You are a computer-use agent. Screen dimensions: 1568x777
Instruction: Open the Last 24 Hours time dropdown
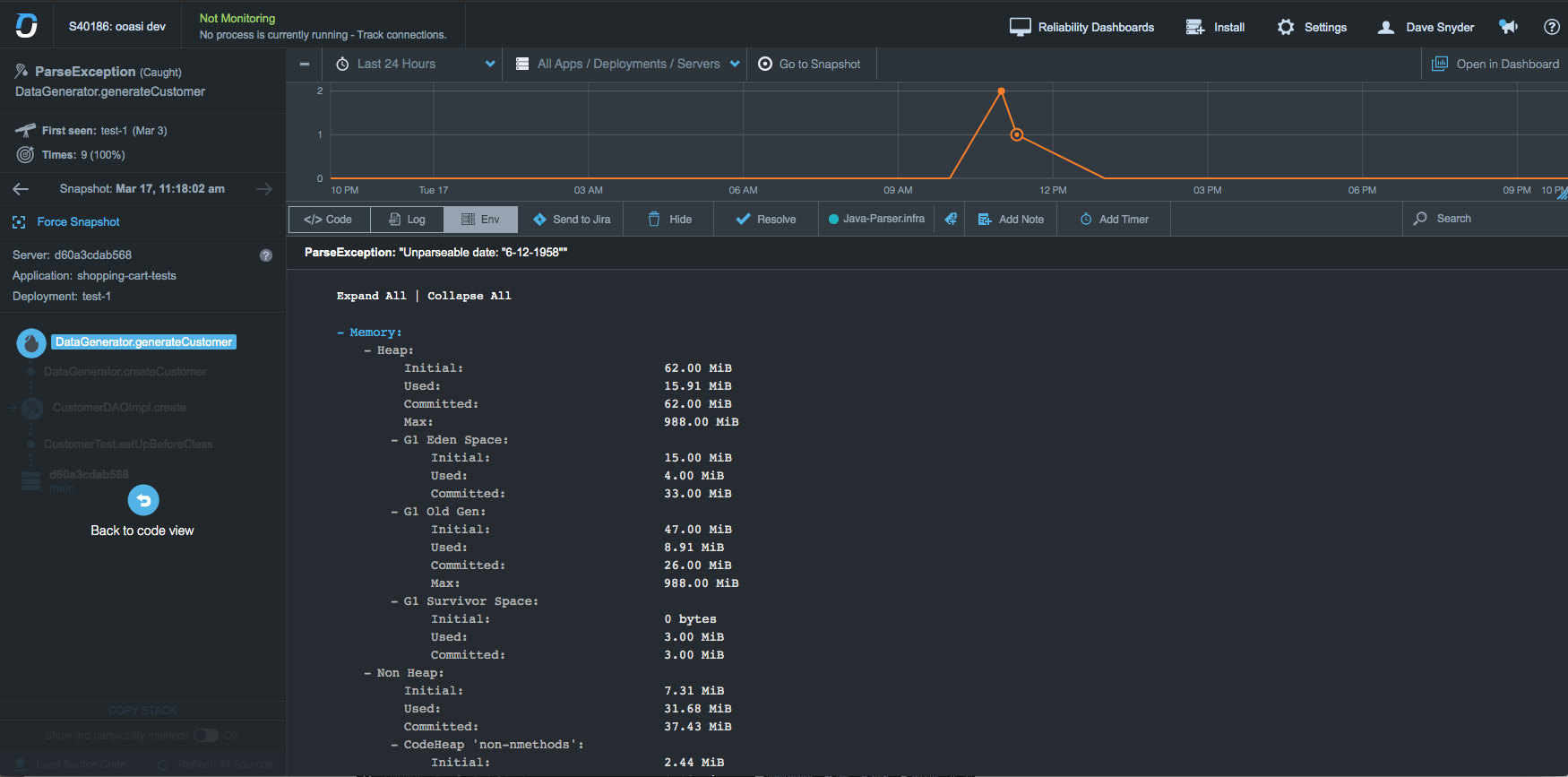pos(416,64)
